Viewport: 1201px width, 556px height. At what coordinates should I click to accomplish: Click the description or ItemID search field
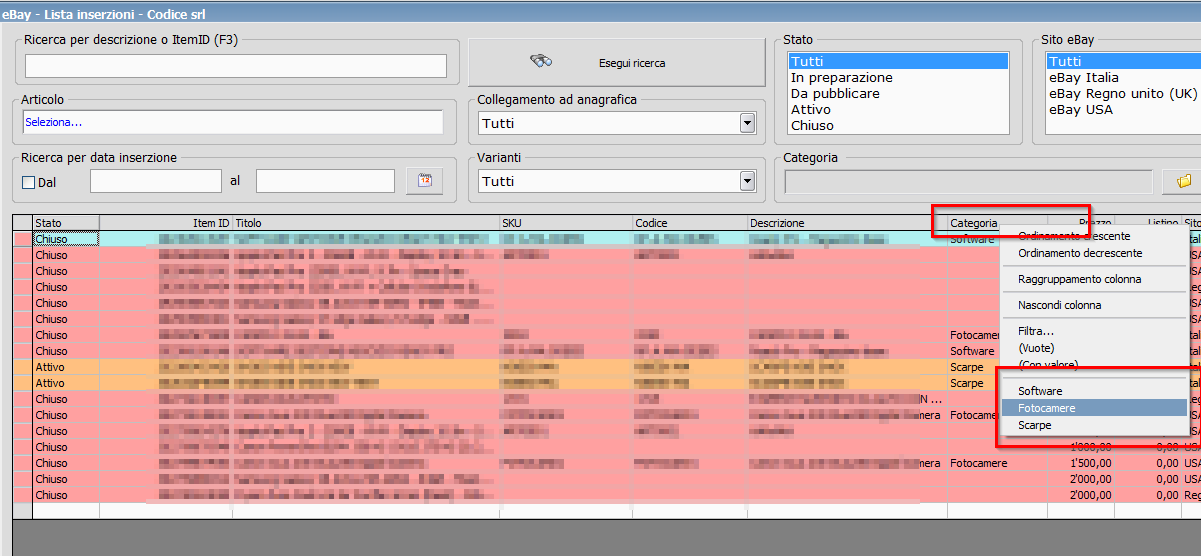pyautogui.click(x=236, y=66)
